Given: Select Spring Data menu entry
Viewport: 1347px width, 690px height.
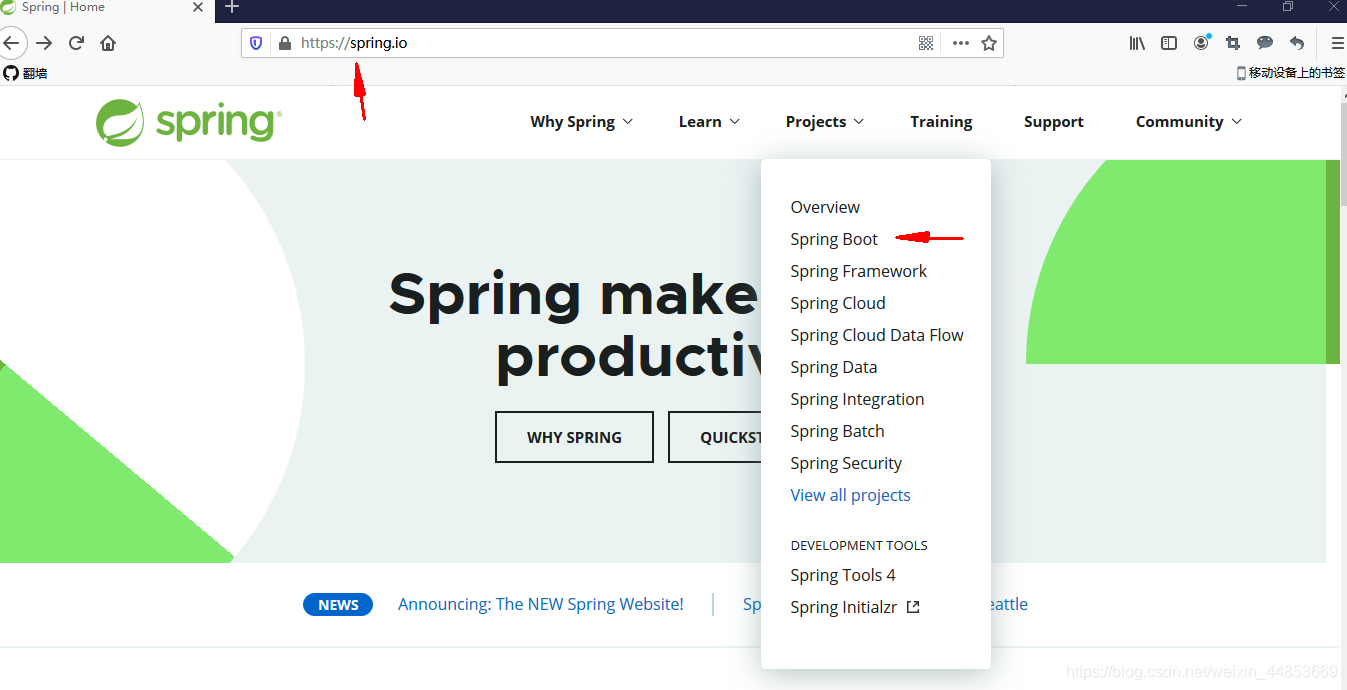Looking at the screenshot, I should point(834,367).
